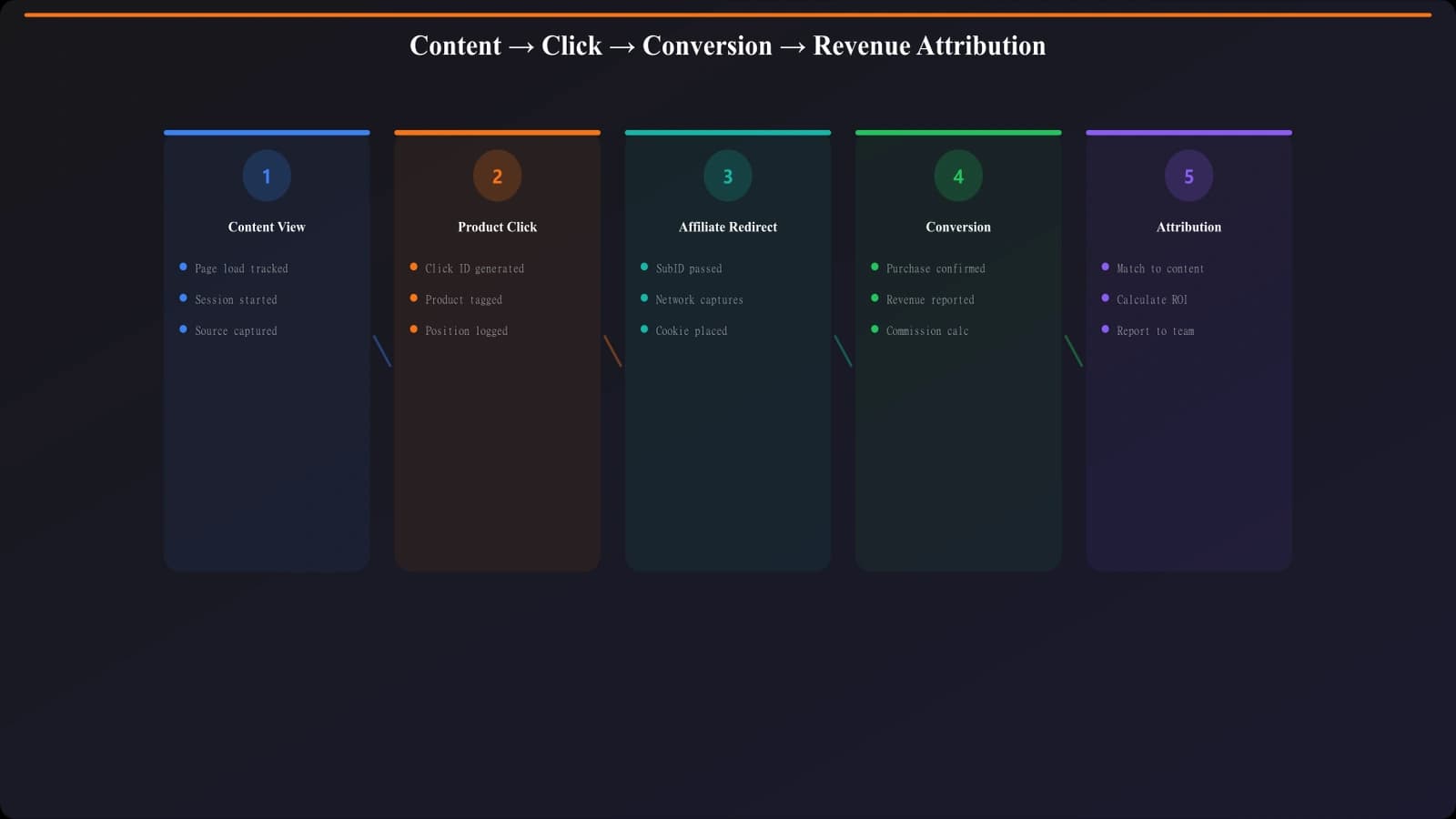Select the number 2 badge on Product Click card
1456x819 pixels.
tap(497, 176)
